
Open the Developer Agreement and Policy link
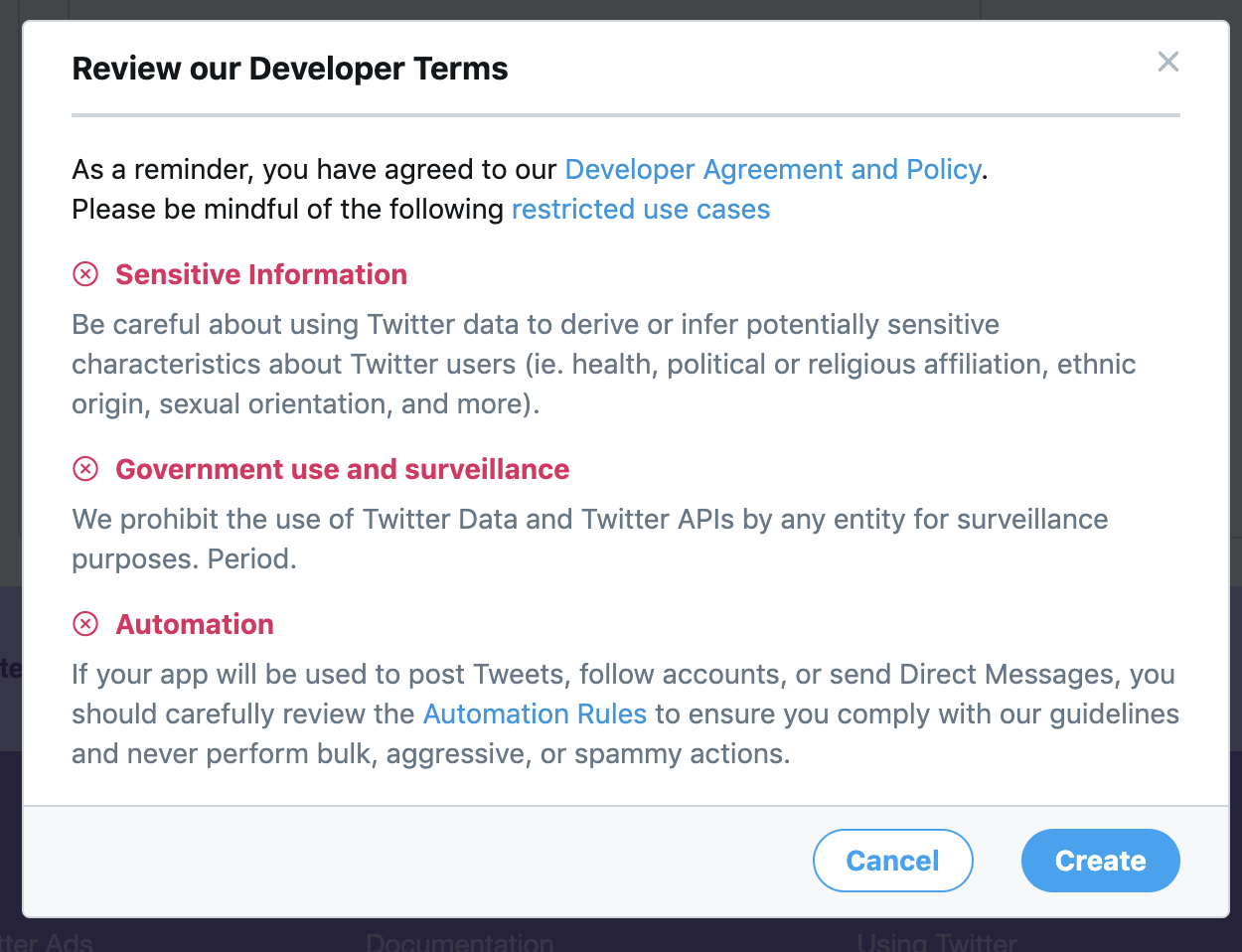(773, 170)
